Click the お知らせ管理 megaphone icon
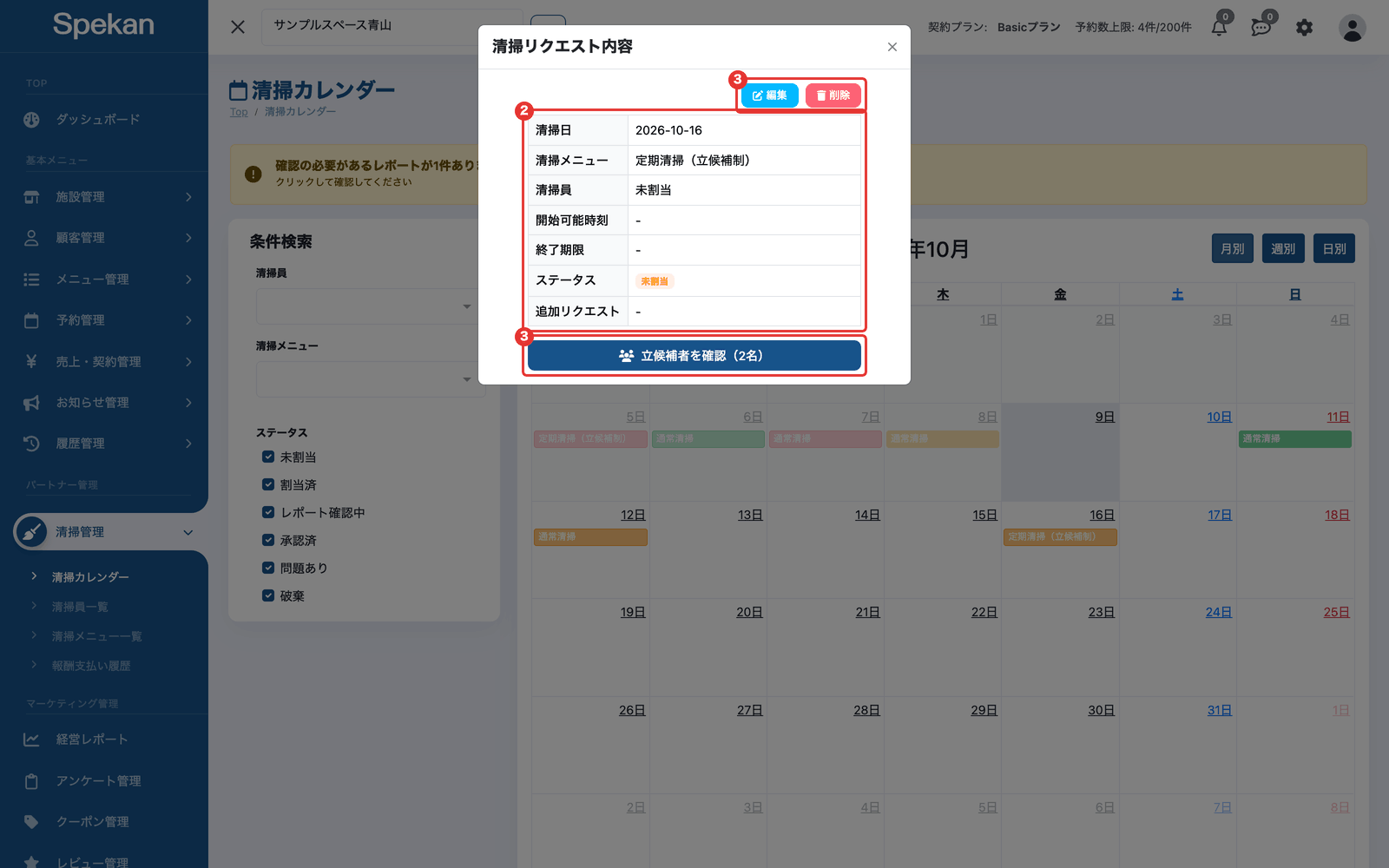This screenshot has width=1389, height=868. [31, 403]
